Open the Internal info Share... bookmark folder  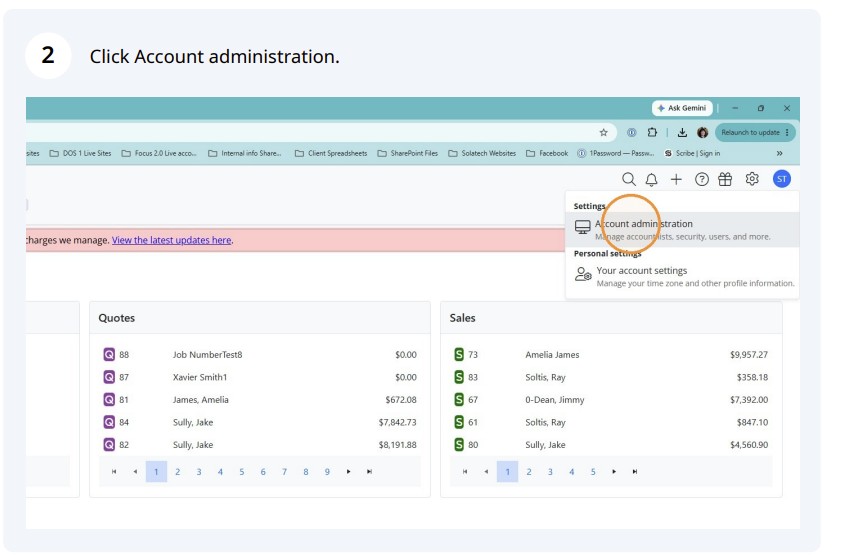[x=245, y=154]
